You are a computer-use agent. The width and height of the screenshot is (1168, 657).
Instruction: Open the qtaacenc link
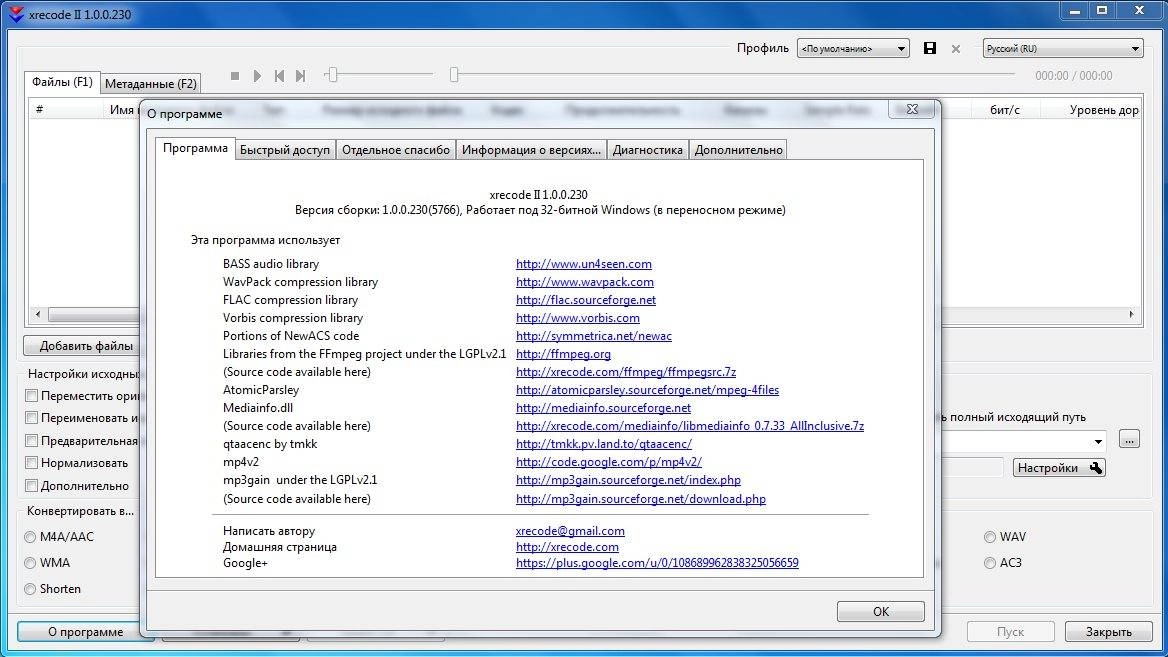603,444
